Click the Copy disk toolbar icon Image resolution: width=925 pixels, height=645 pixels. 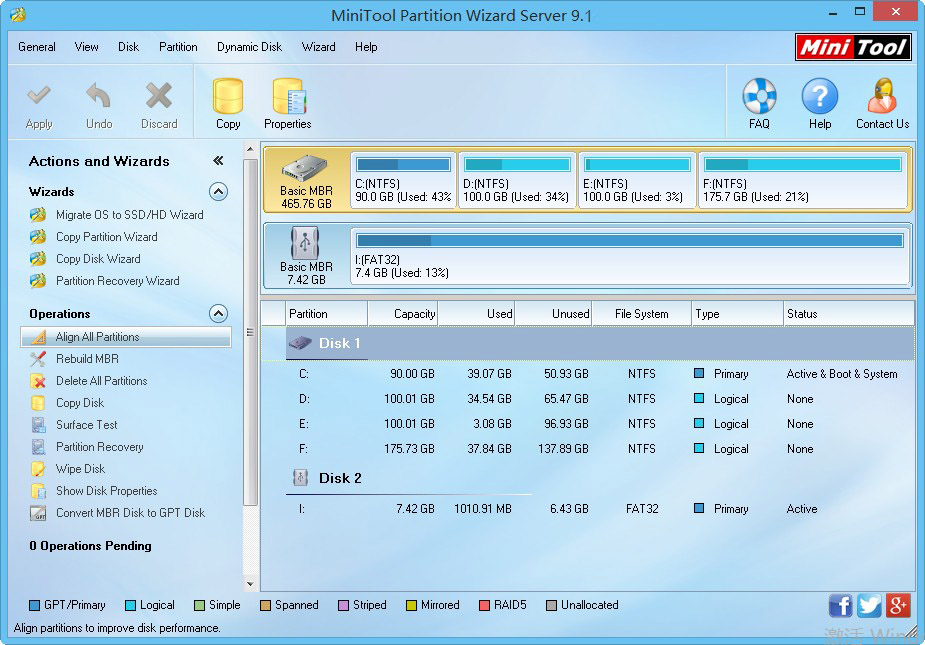228,96
